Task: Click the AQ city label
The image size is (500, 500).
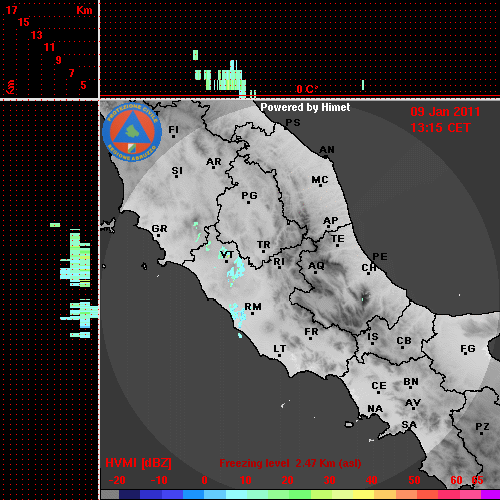Action: coord(316,265)
